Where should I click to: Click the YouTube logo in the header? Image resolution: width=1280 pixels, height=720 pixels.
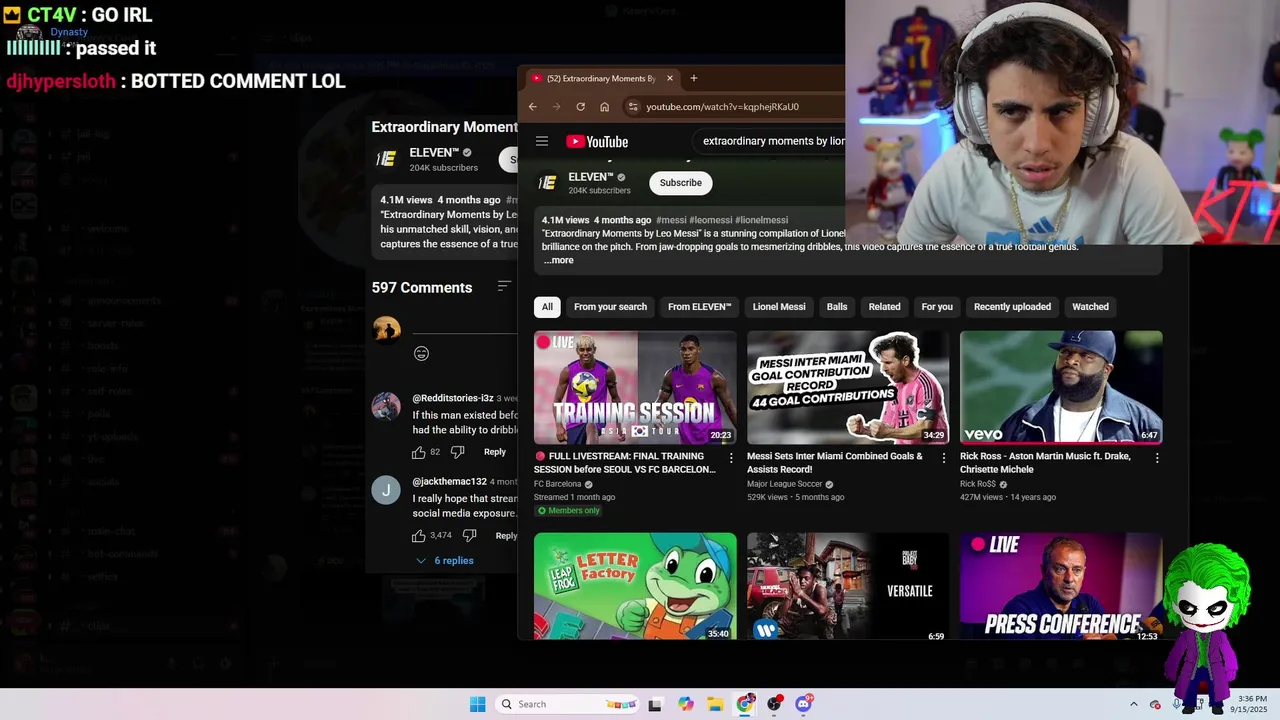(597, 141)
